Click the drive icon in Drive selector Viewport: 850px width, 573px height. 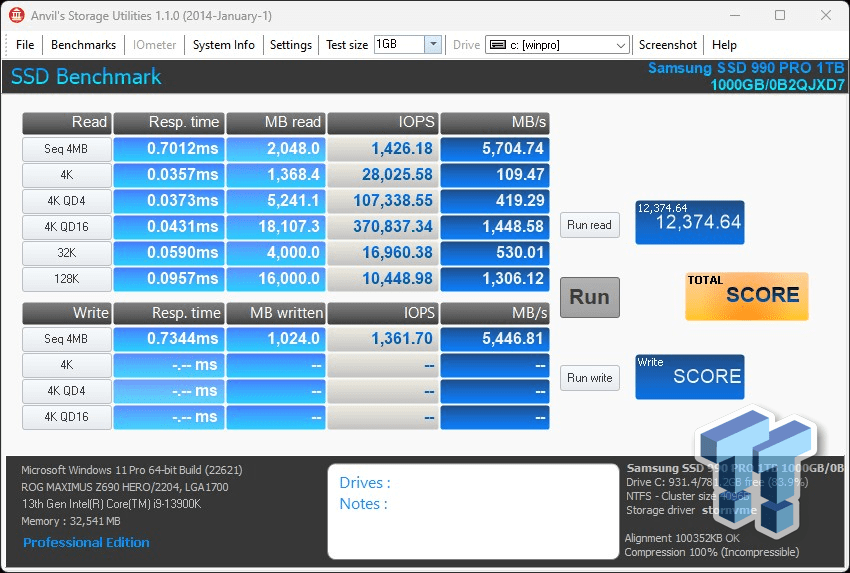tap(498, 44)
